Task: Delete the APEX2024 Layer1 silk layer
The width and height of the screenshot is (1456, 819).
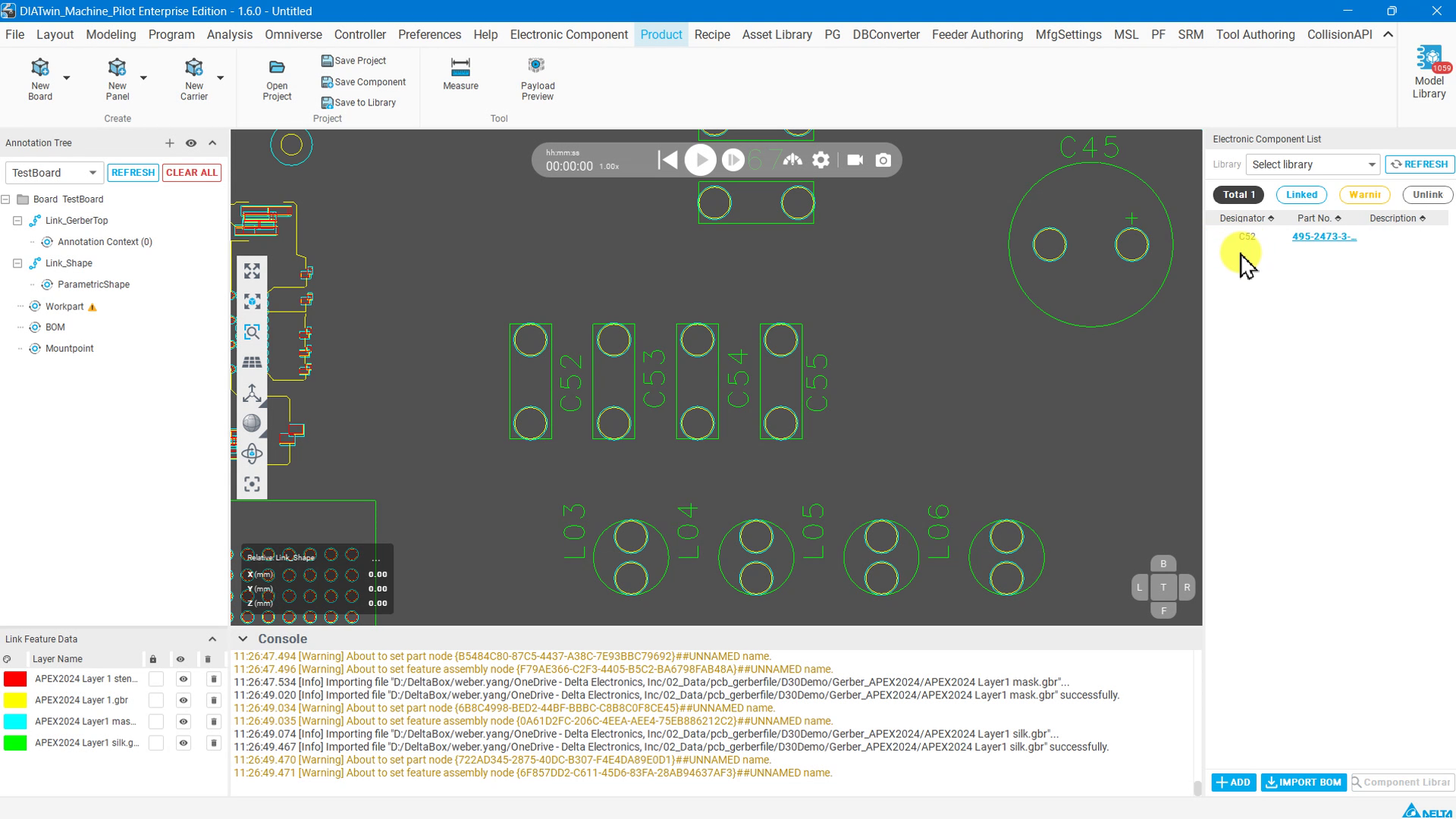Action: 214,743
